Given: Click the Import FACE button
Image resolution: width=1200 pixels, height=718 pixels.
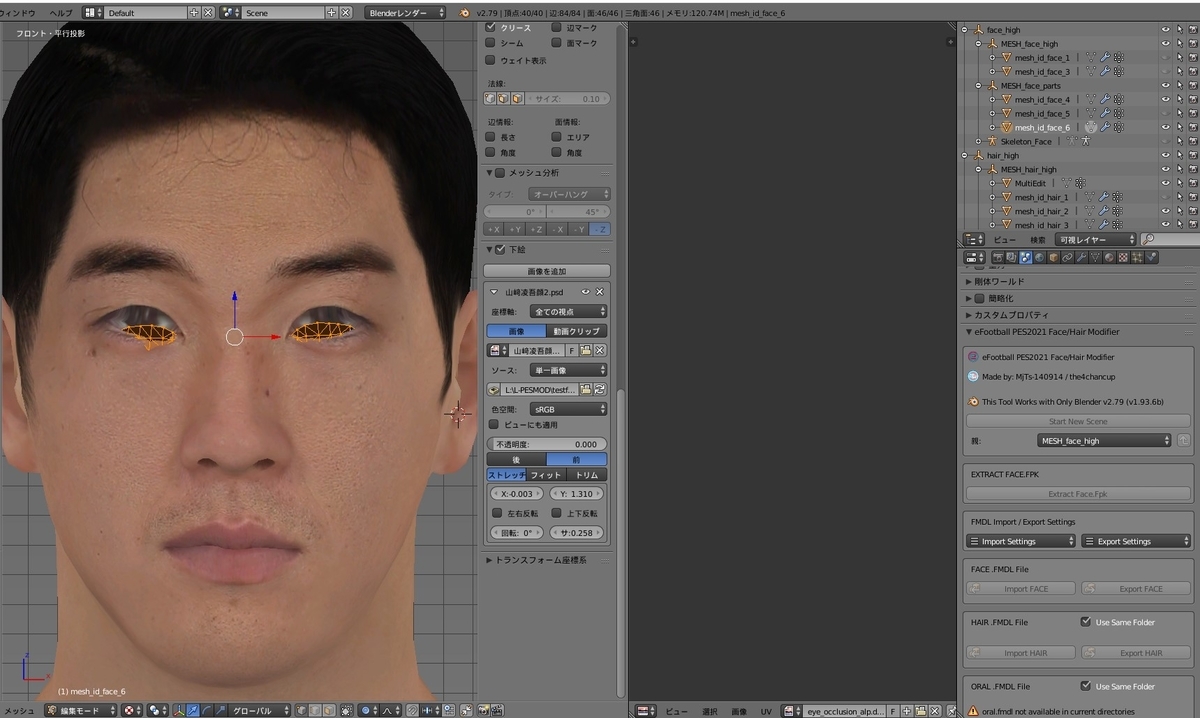Looking at the screenshot, I should point(1021,589).
